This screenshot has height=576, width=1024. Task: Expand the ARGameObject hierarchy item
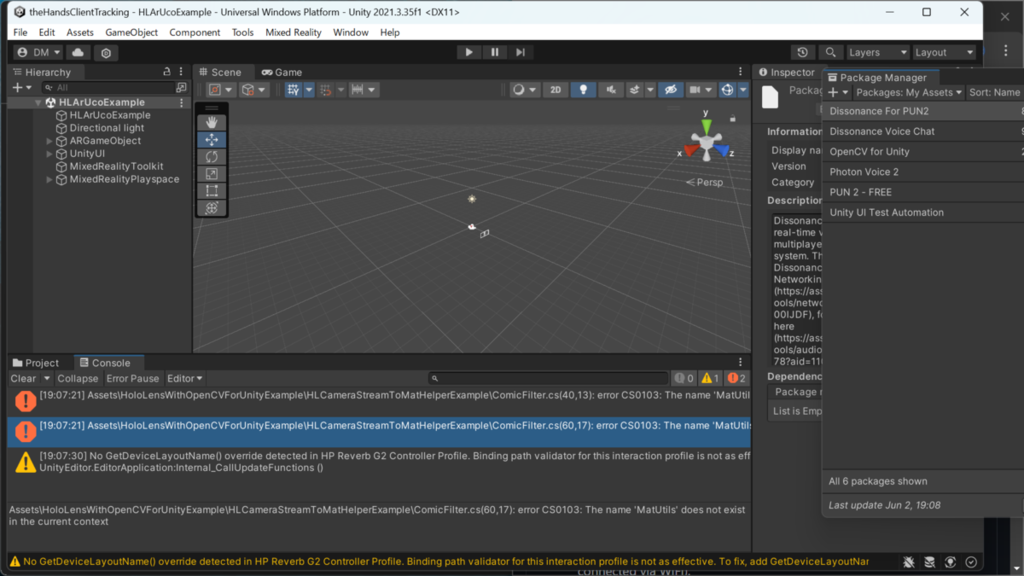(49, 141)
